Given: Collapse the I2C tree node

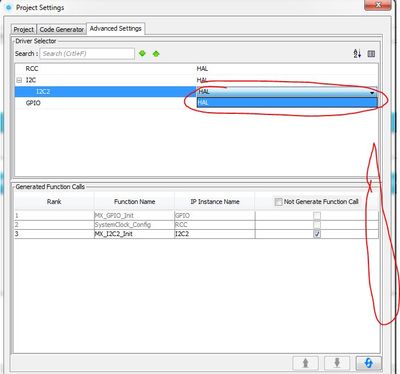Looking at the screenshot, I should [x=19, y=80].
